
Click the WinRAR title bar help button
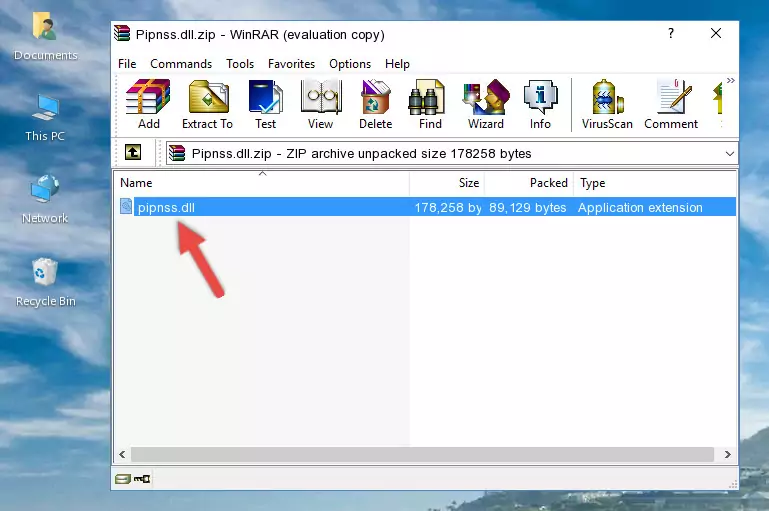(x=671, y=33)
